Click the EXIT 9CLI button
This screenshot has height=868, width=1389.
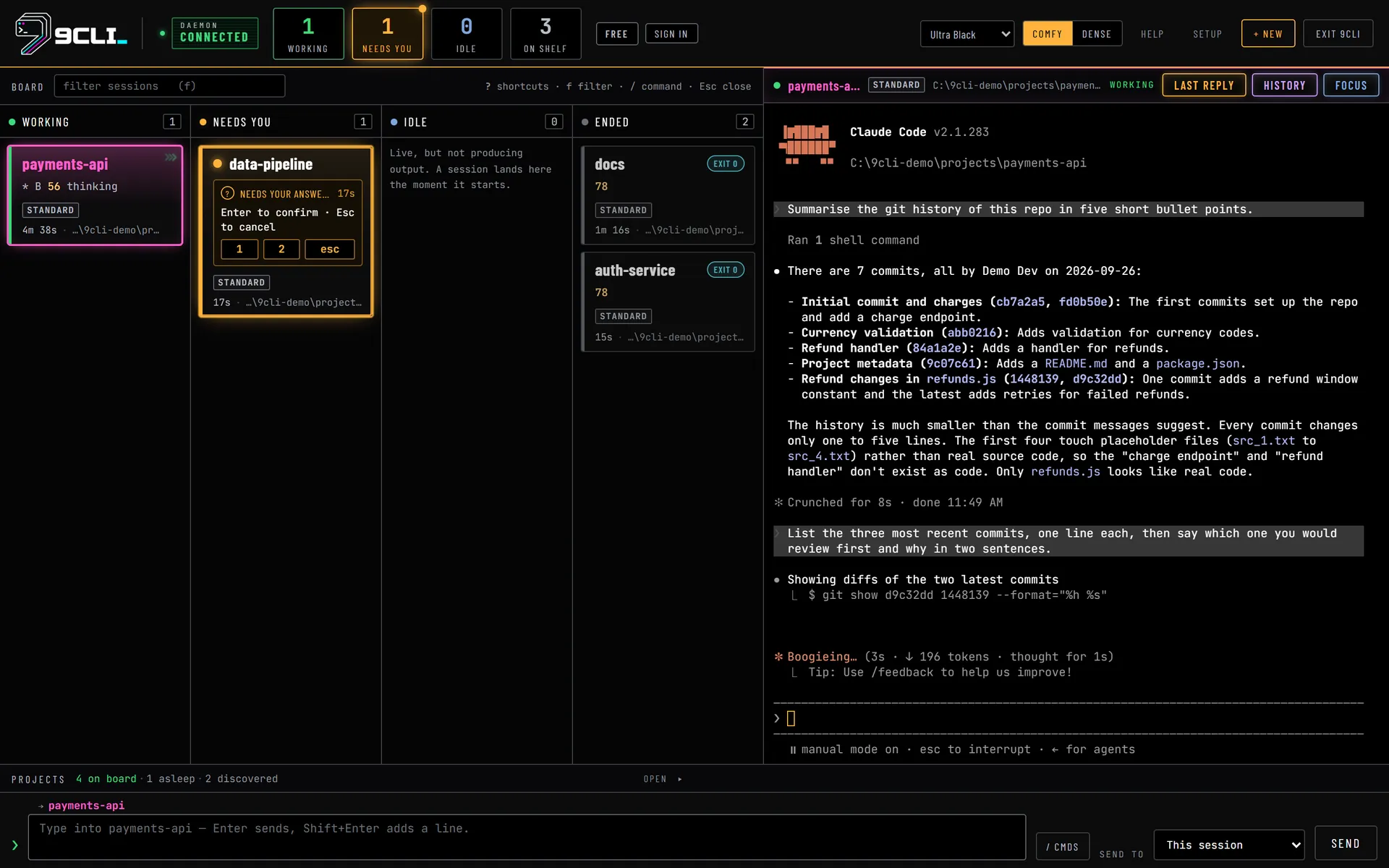coord(1338,34)
